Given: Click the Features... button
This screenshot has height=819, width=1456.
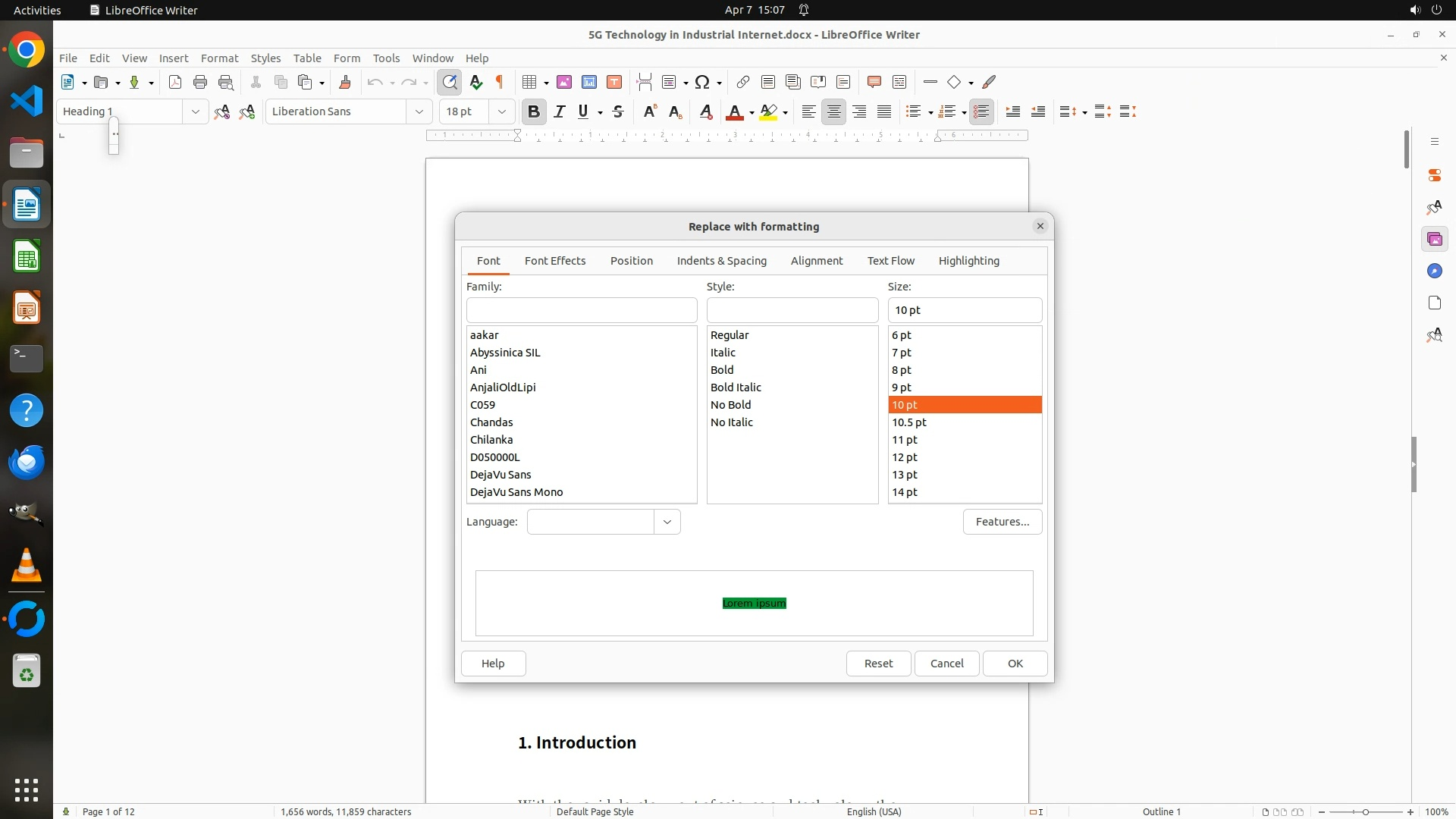Looking at the screenshot, I should [x=1002, y=522].
